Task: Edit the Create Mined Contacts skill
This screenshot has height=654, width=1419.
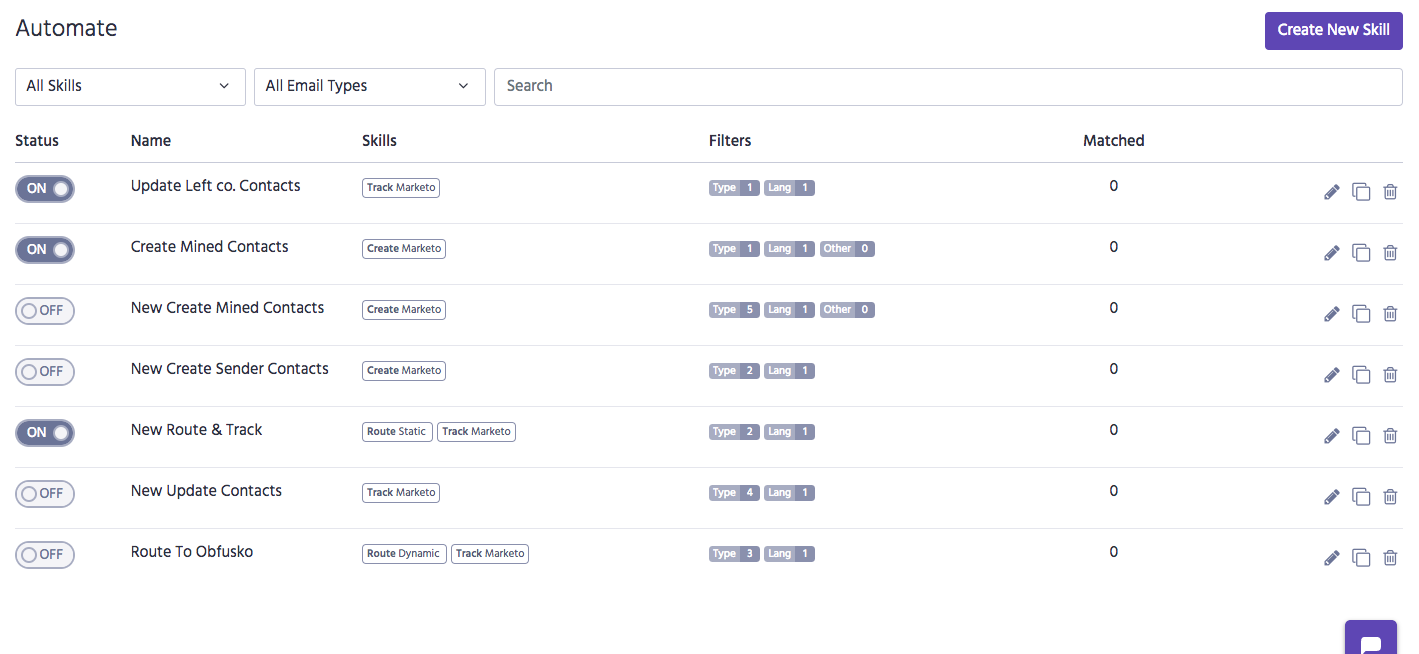Action: (1331, 253)
